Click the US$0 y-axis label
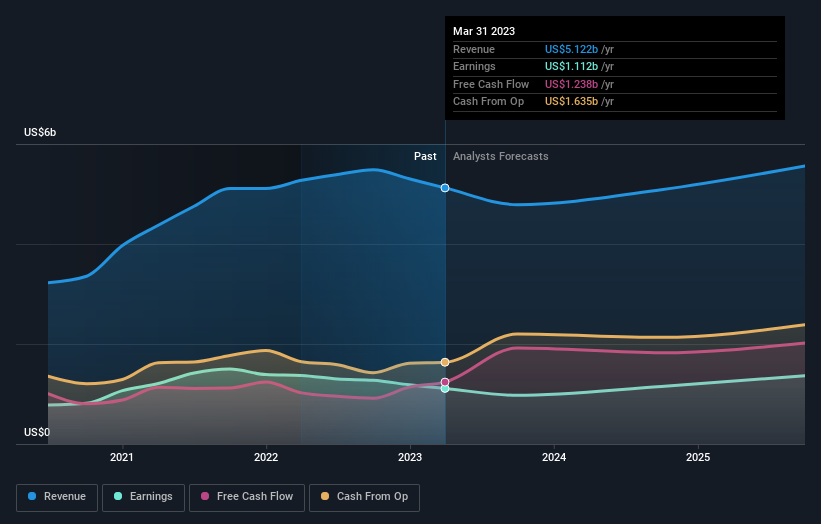Viewport: 821px width, 524px height. tap(37, 432)
